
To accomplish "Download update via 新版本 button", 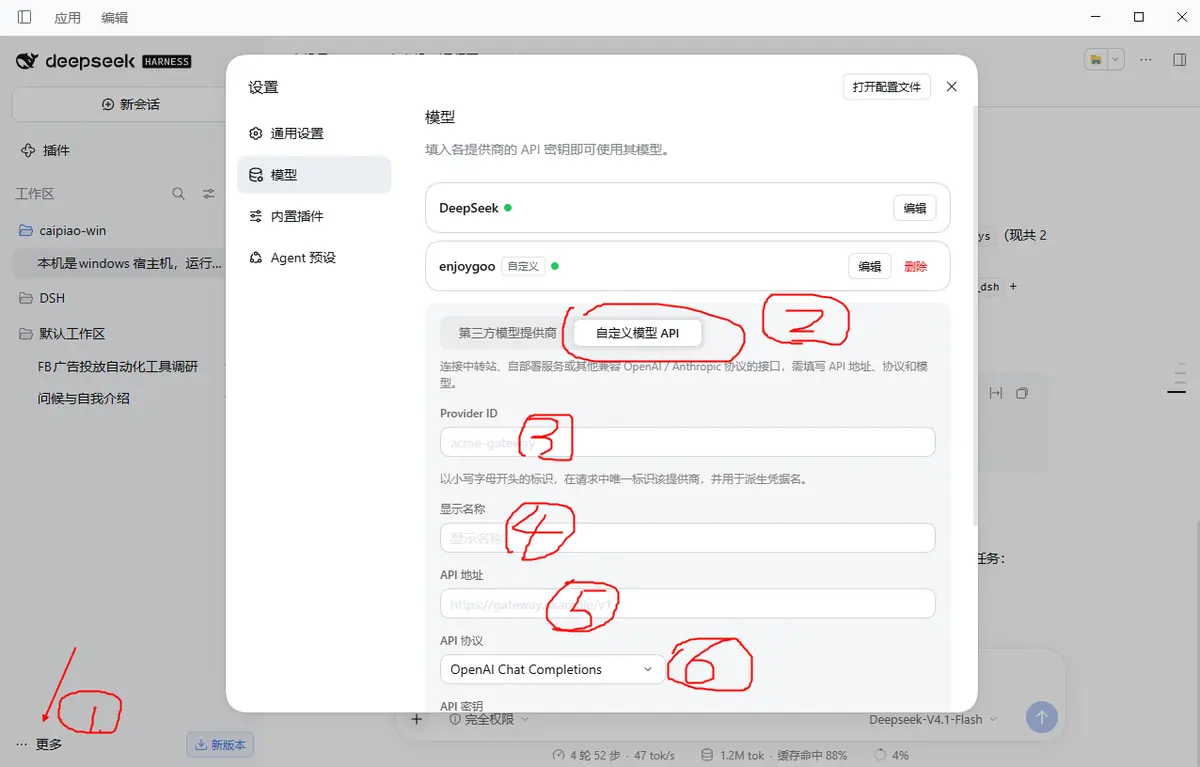I will point(221,744).
